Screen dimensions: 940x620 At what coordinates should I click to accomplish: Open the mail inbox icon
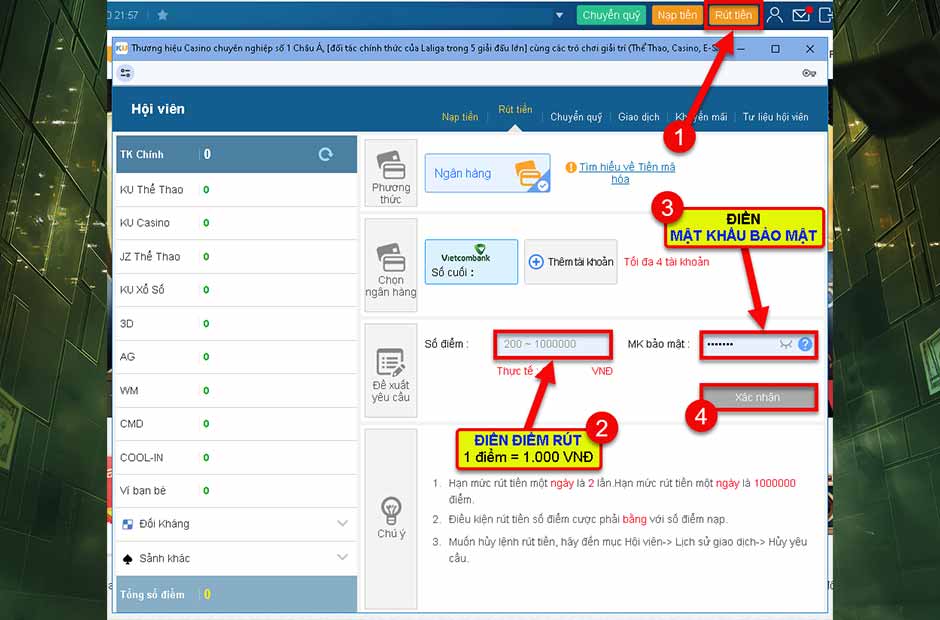pos(801,15)
